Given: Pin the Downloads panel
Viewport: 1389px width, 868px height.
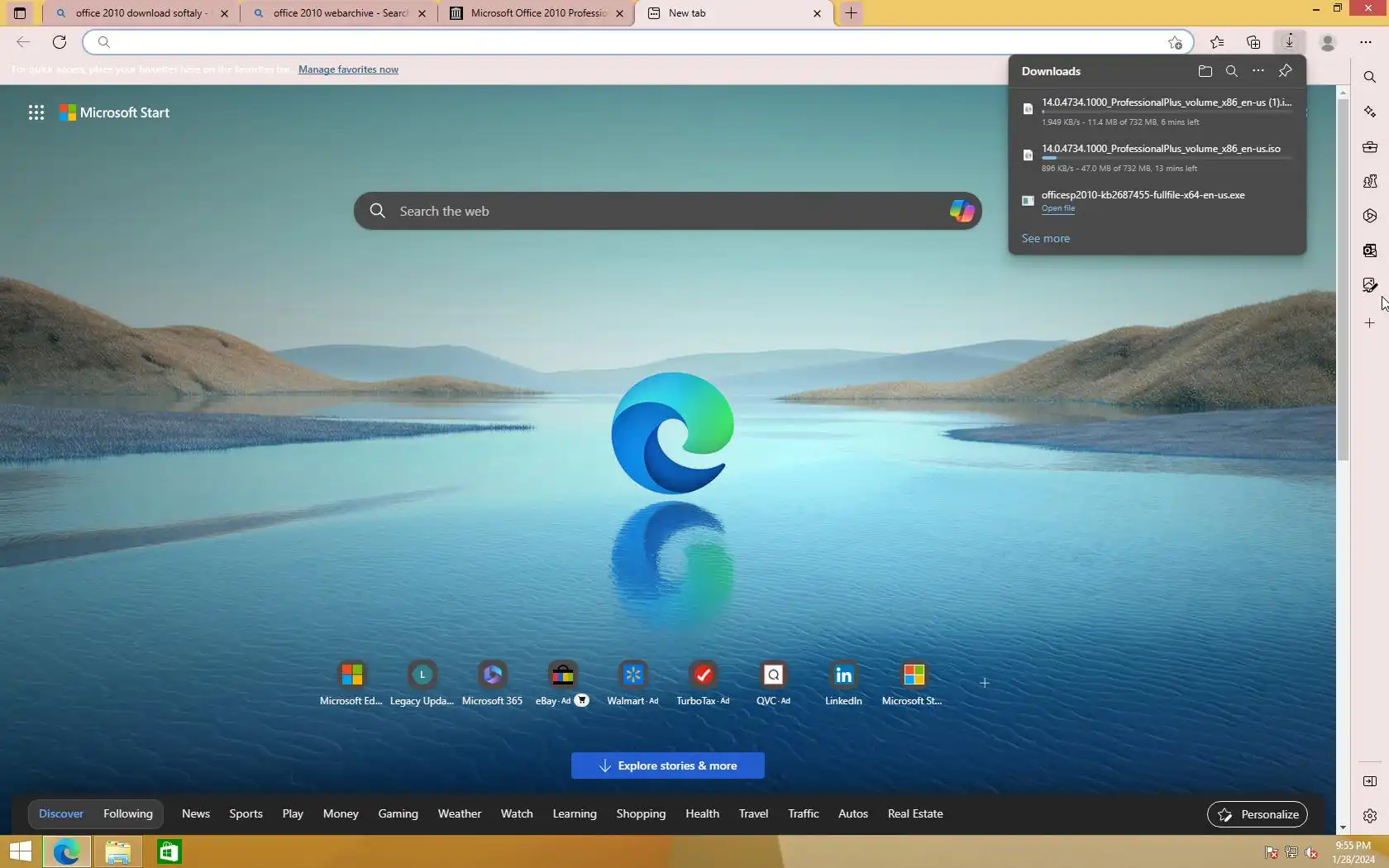Looking at the screenshot, I should coord(1285,71).
